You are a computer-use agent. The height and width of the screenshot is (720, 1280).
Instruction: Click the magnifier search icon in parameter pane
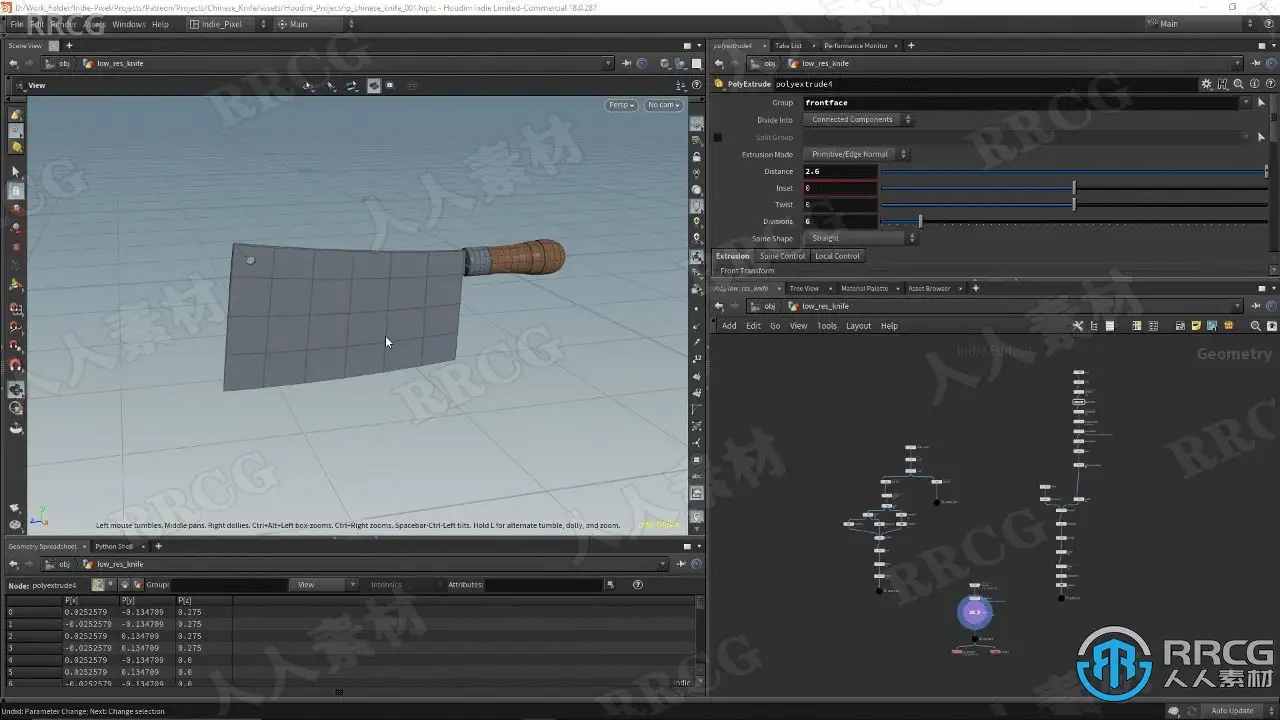pyautogui.click(x=1238, y=85)
